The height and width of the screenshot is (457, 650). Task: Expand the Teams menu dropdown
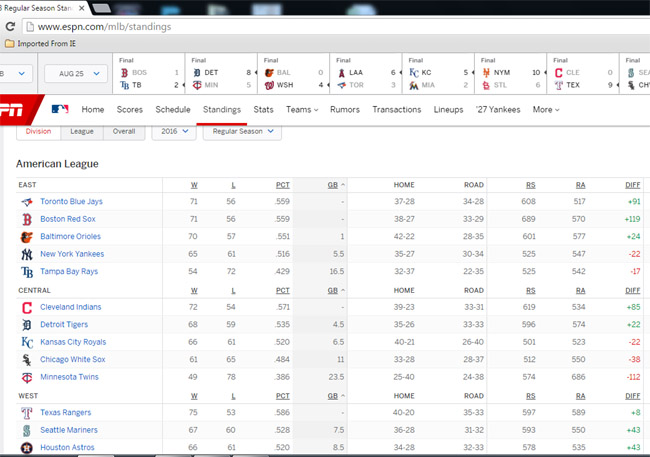(x=302, y=109)
